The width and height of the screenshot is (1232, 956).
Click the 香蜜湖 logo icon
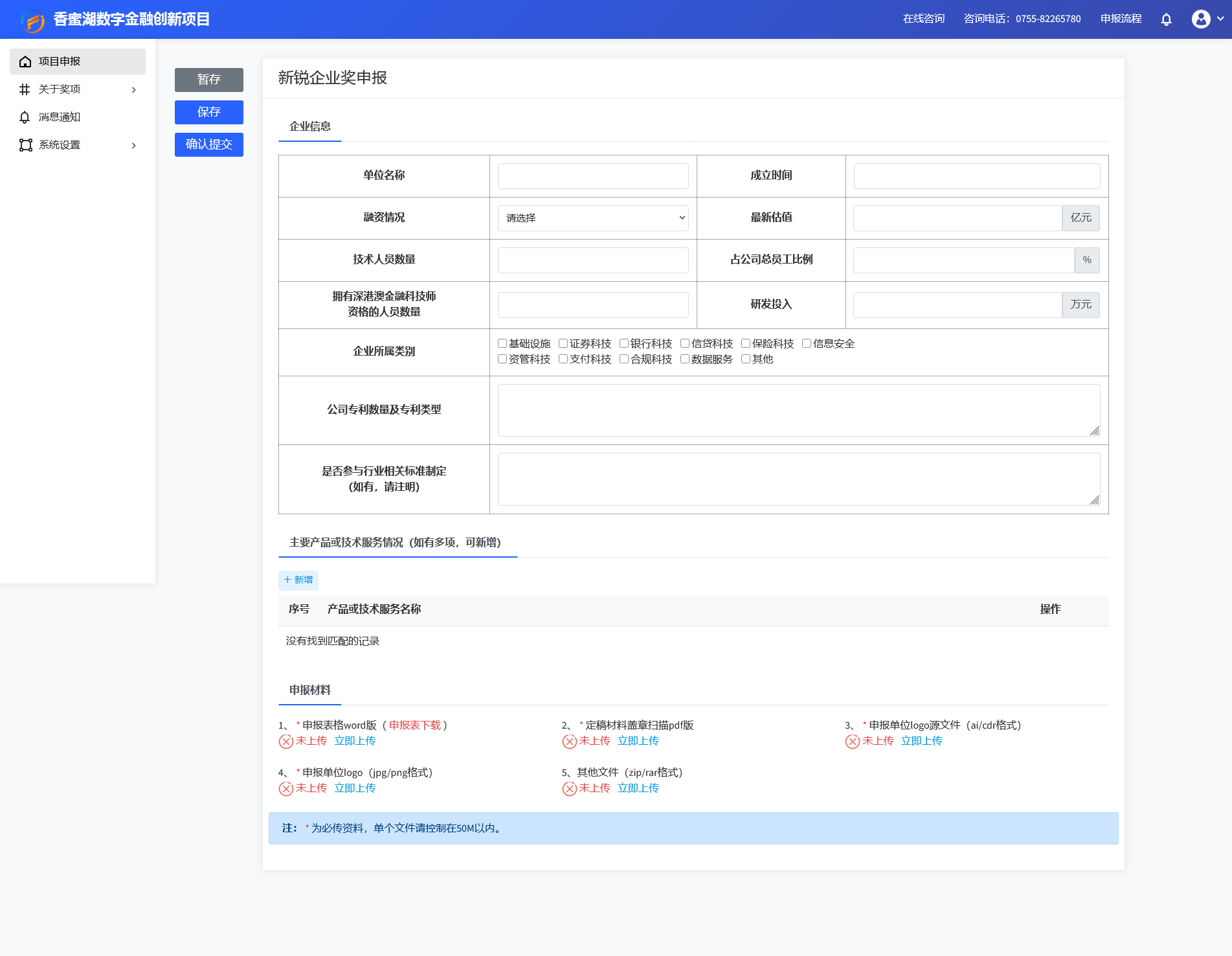32,20
